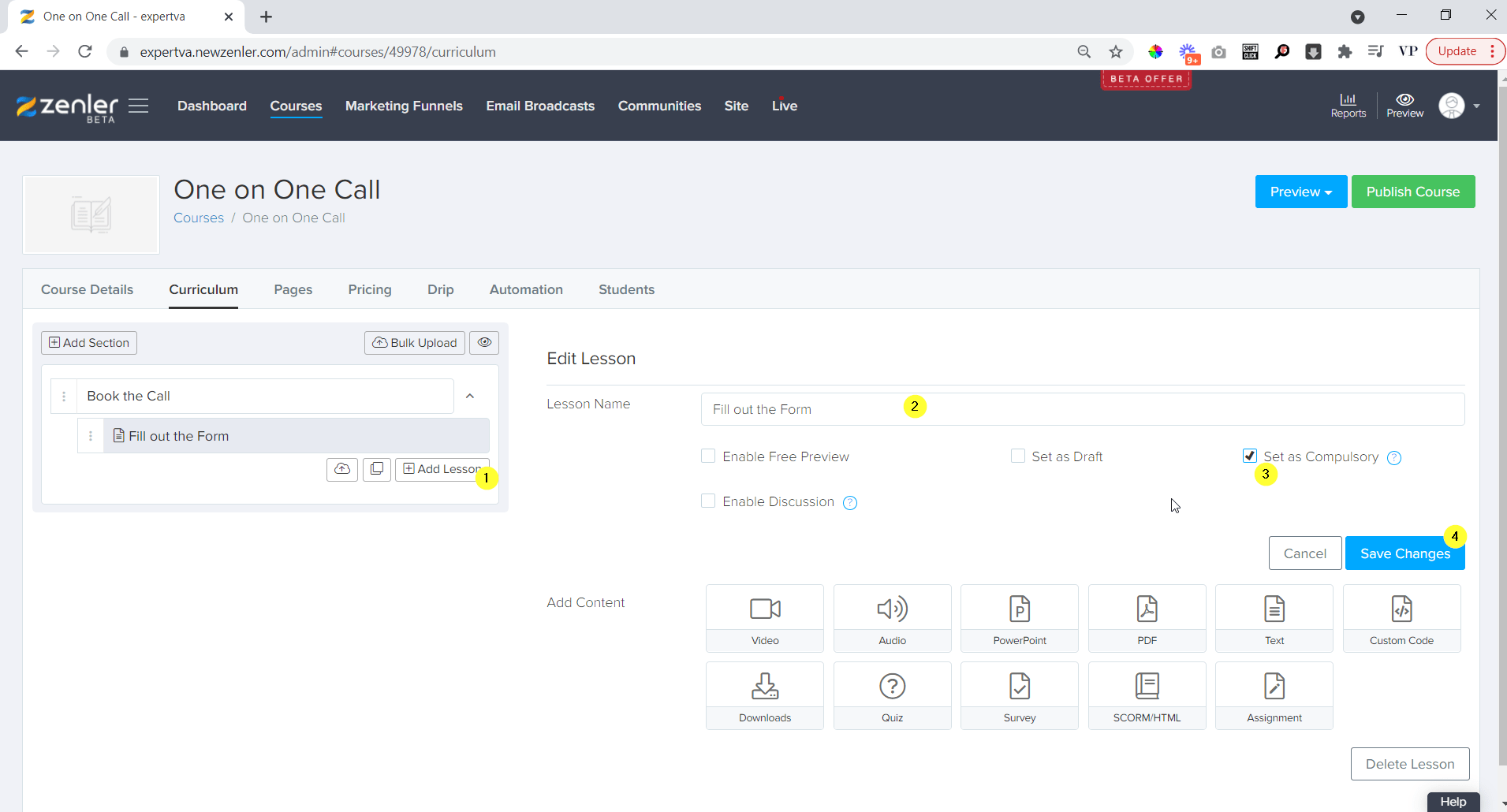Add a Quiz to the lesson

[x=892, y=695]
